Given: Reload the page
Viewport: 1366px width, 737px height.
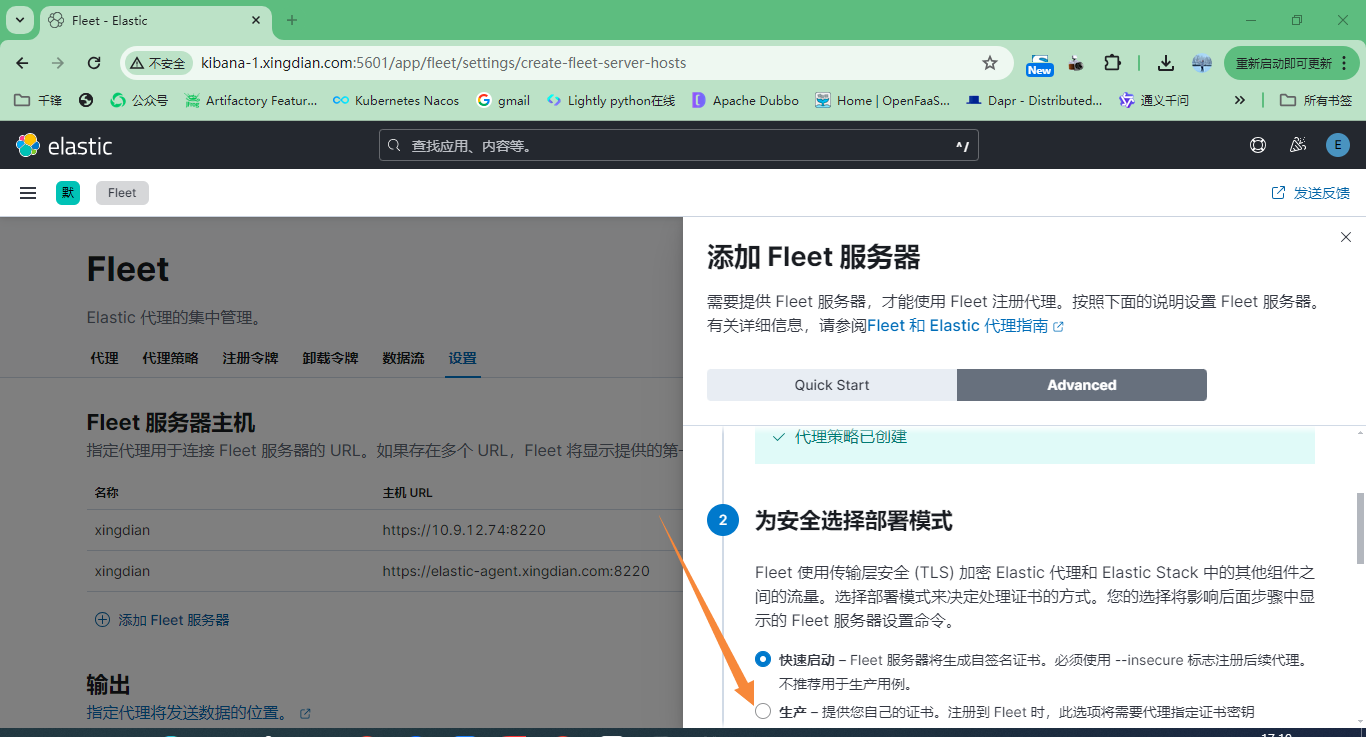Looking at the screenshot, I should pos(94,63).
